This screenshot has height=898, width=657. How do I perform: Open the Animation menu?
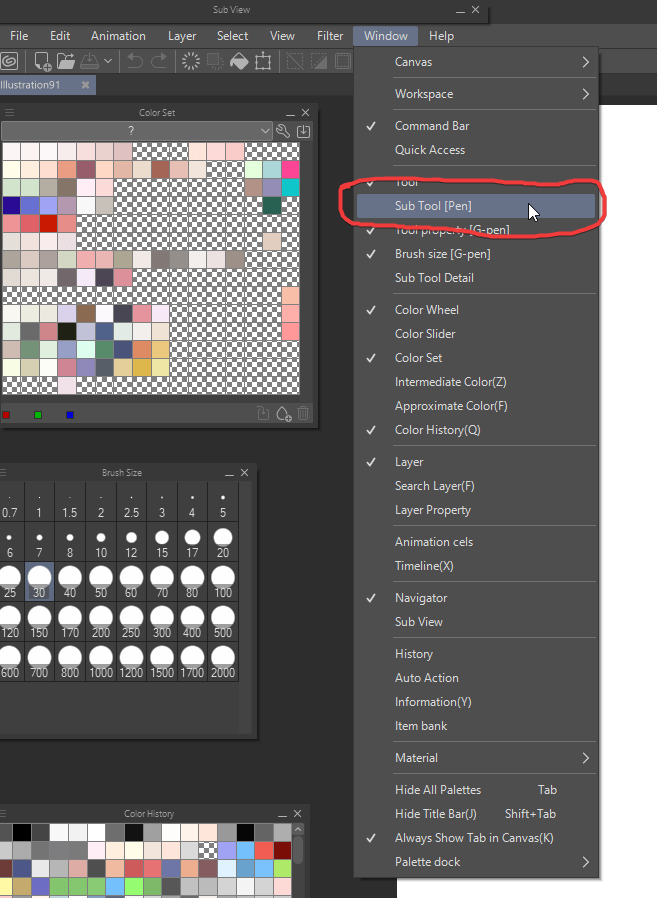(x=118, y=36)
